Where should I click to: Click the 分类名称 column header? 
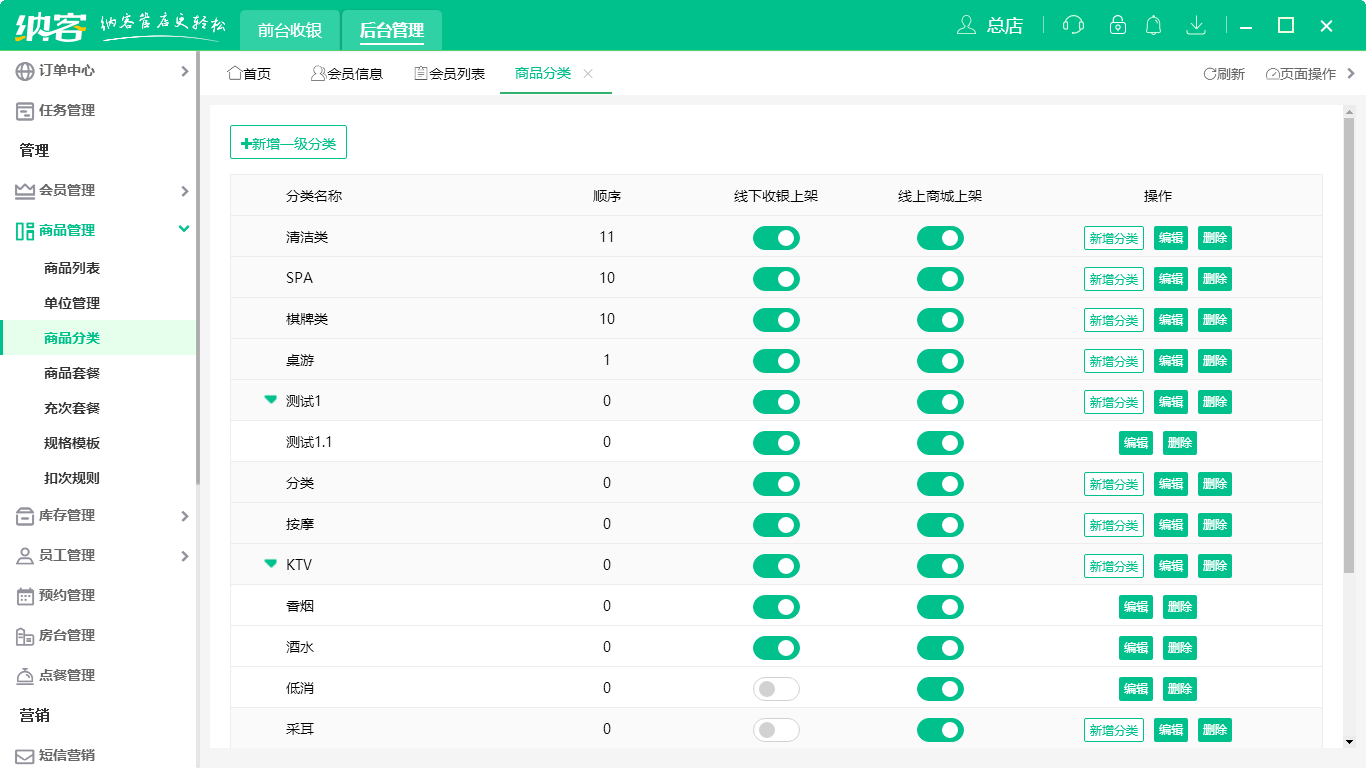(314, 196)
